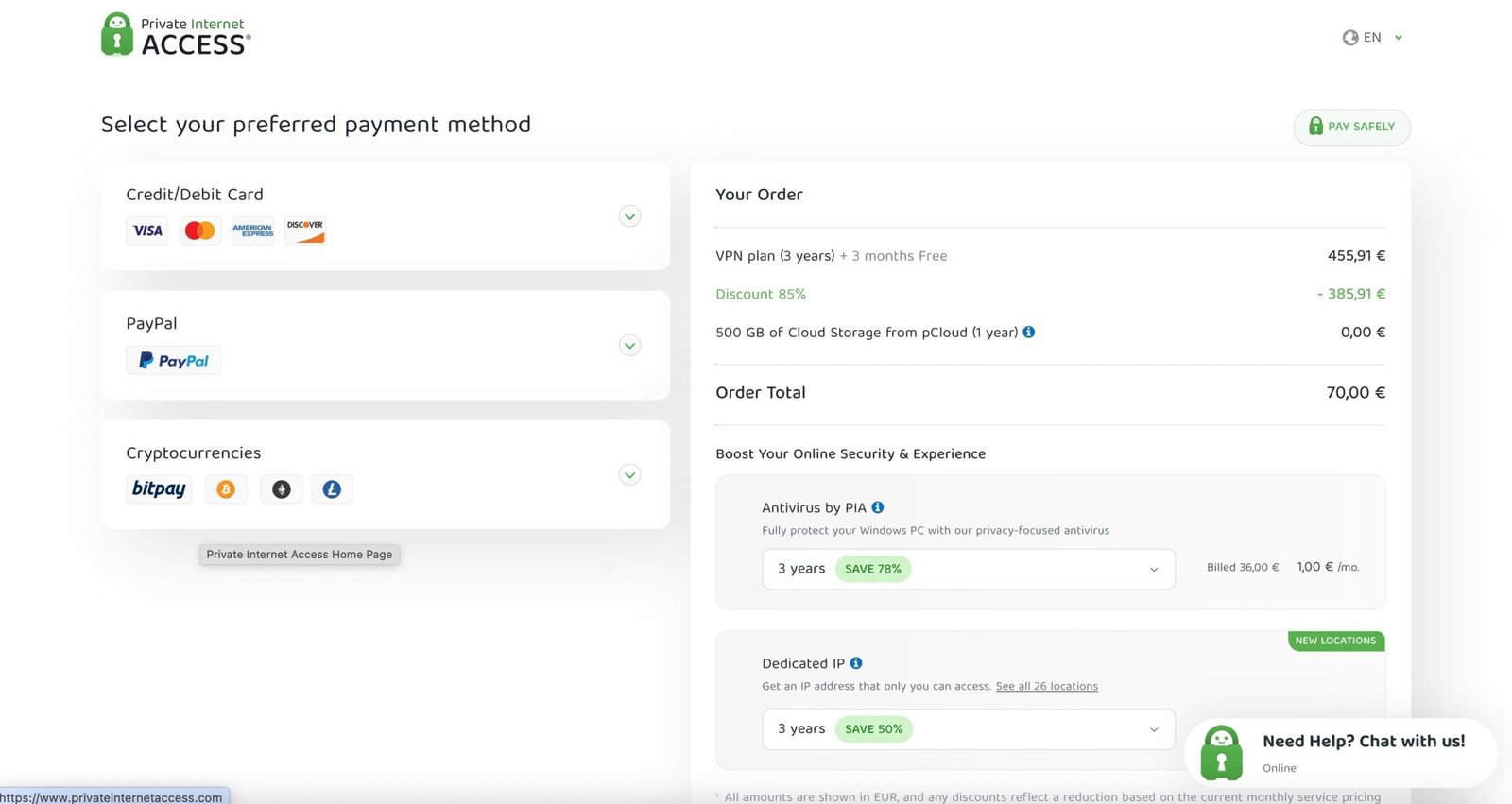
Task: Click the SAVE 50% badge
Action: coord(874,729)
